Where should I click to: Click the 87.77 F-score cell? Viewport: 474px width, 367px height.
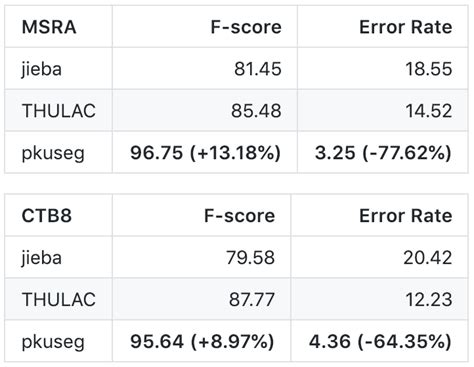(252, 299)
